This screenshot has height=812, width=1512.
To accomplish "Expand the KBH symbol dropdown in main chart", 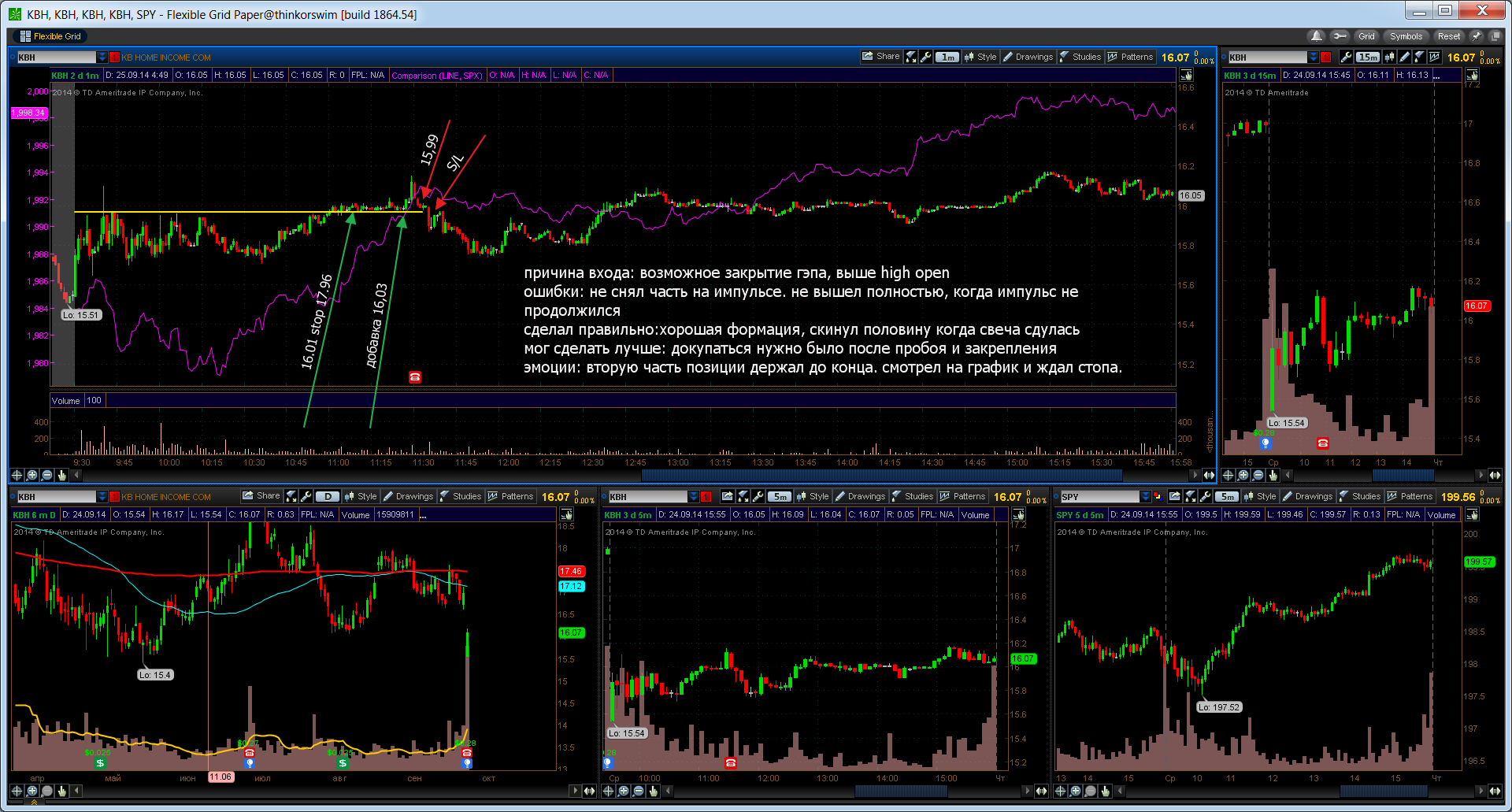I will pos(102,57).
